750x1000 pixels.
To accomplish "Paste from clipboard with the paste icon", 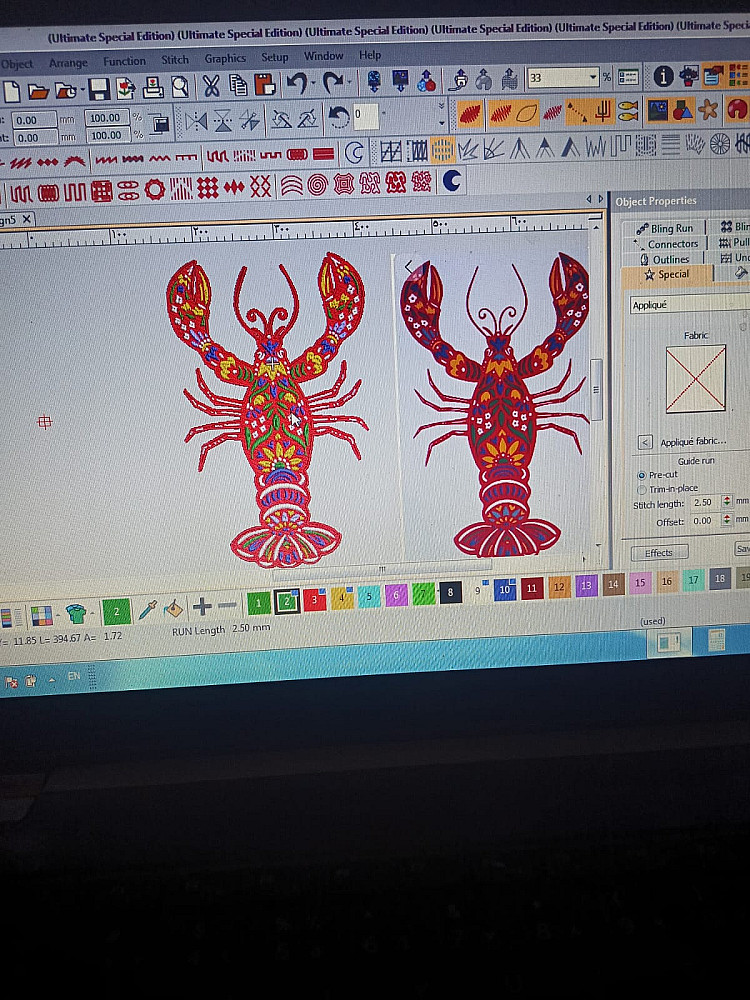I will (265, 84).
